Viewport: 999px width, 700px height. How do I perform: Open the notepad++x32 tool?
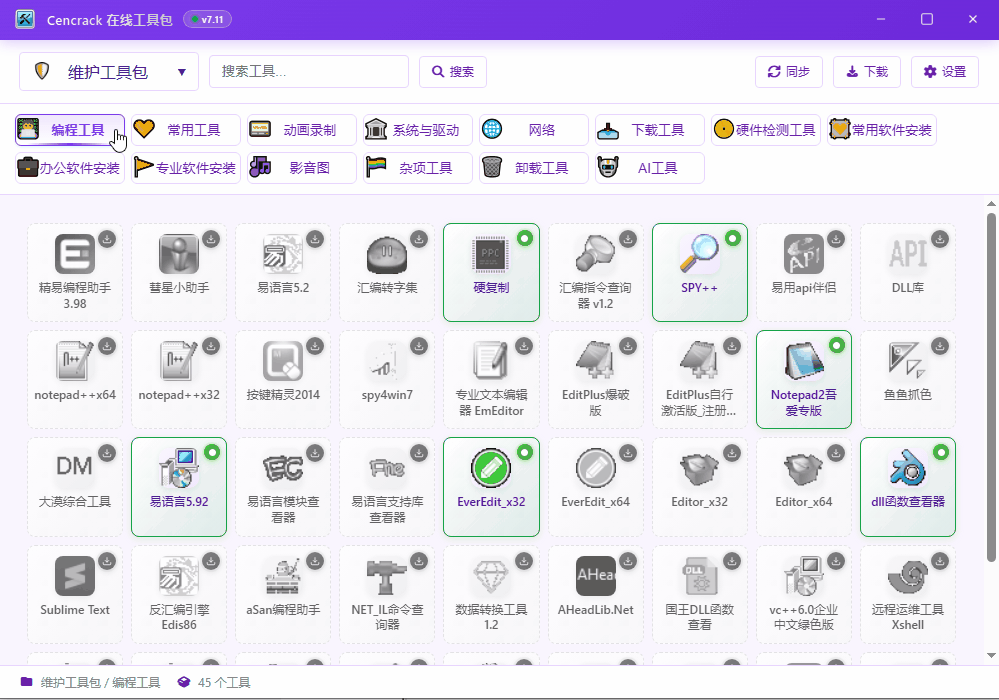pos(178,380)
